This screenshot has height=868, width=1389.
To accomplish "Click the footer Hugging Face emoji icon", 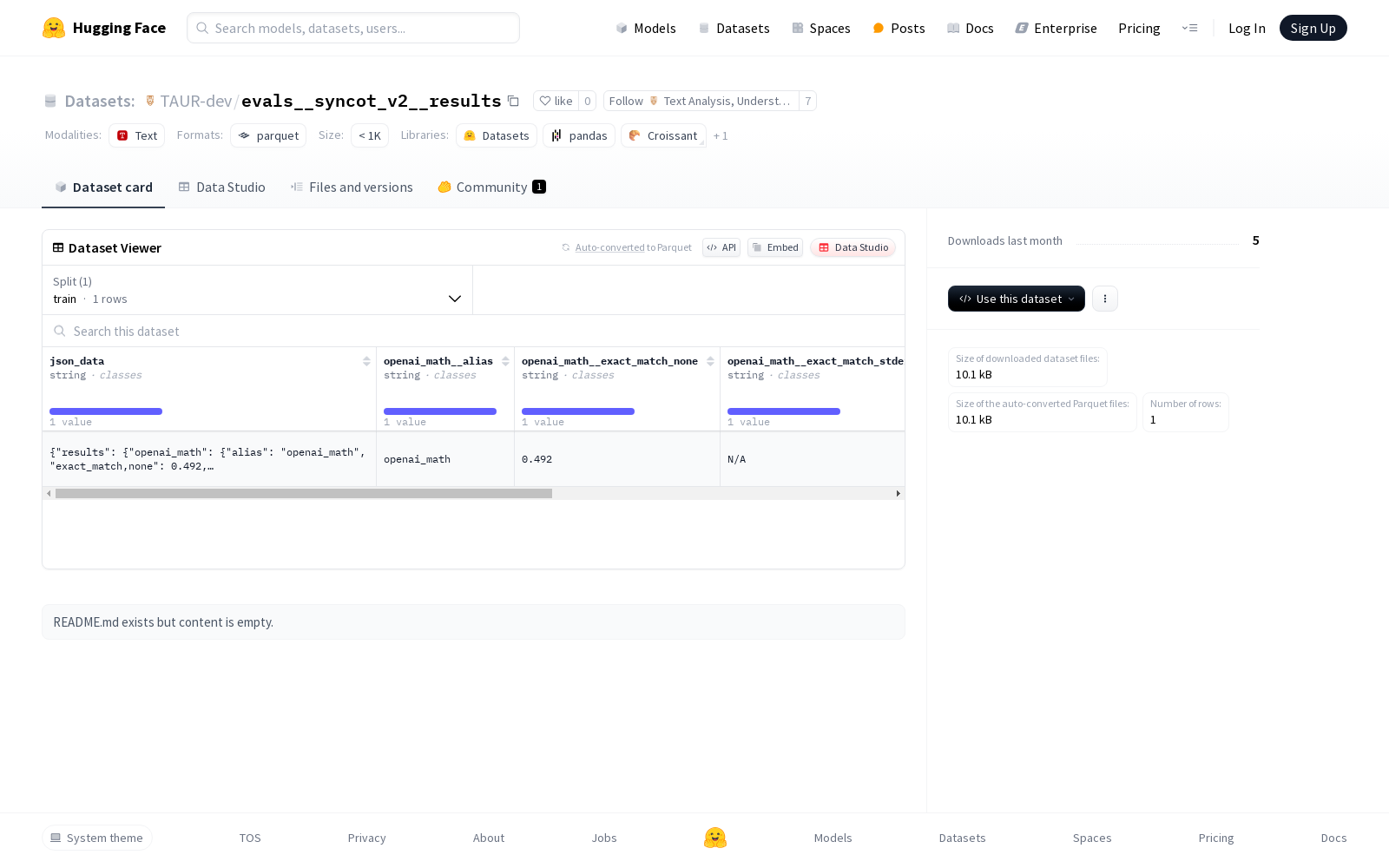I will coord(715,838).
